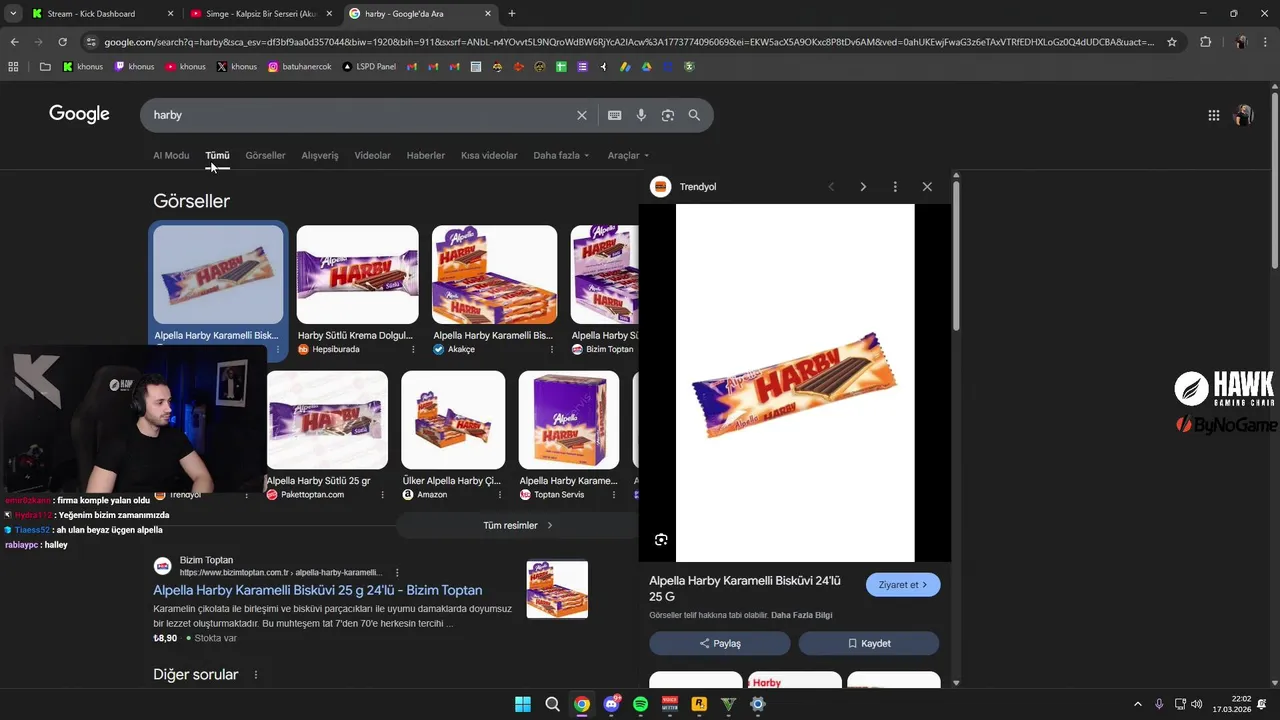Open Chrome apps grid in bookmarks bar
Screen dimensions: 1280x720
point(13,67)
